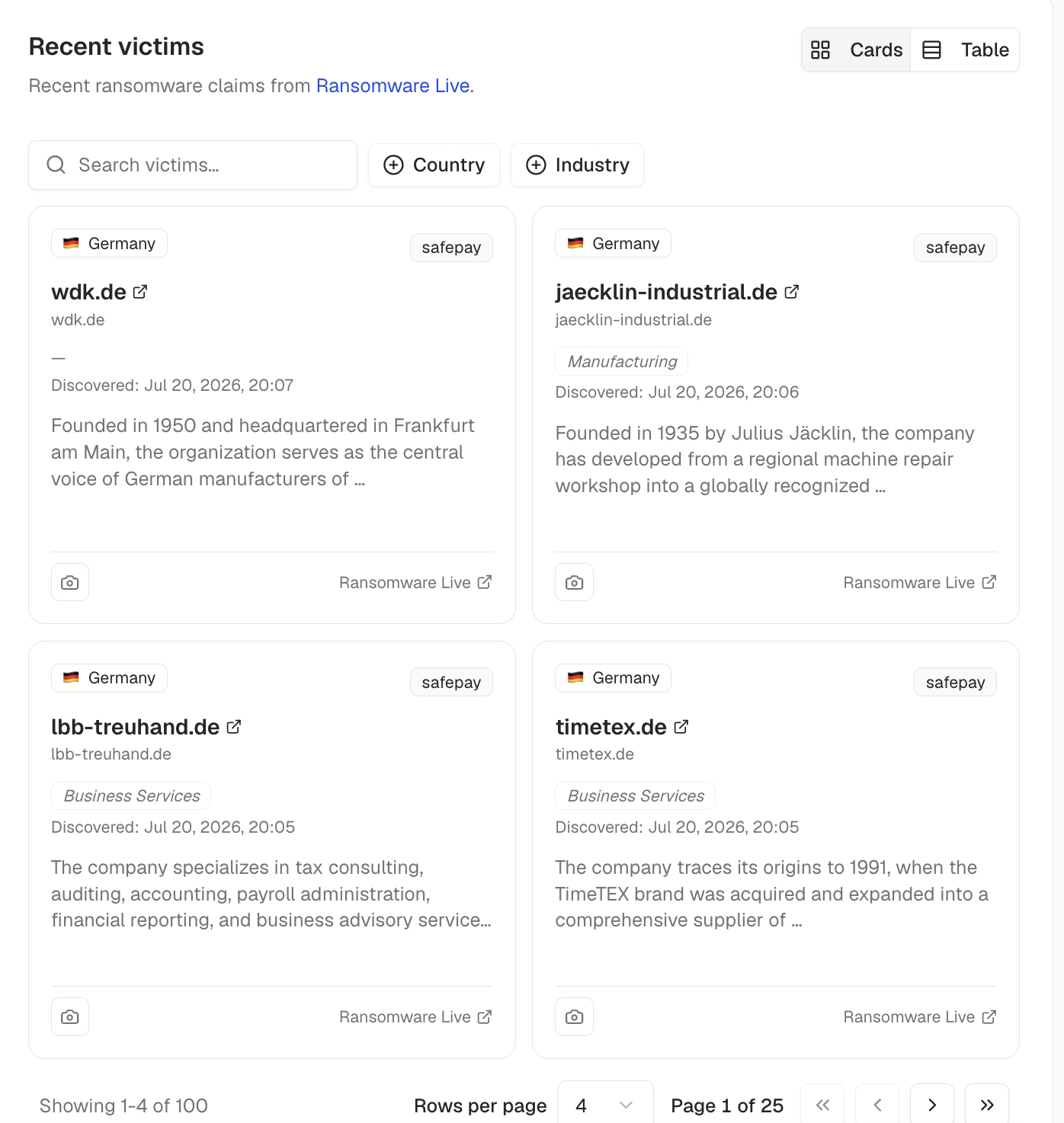Open Ransomware Live link in subtitle
The width and height of the screenshot is (1064, 1123).
(393, 86)
